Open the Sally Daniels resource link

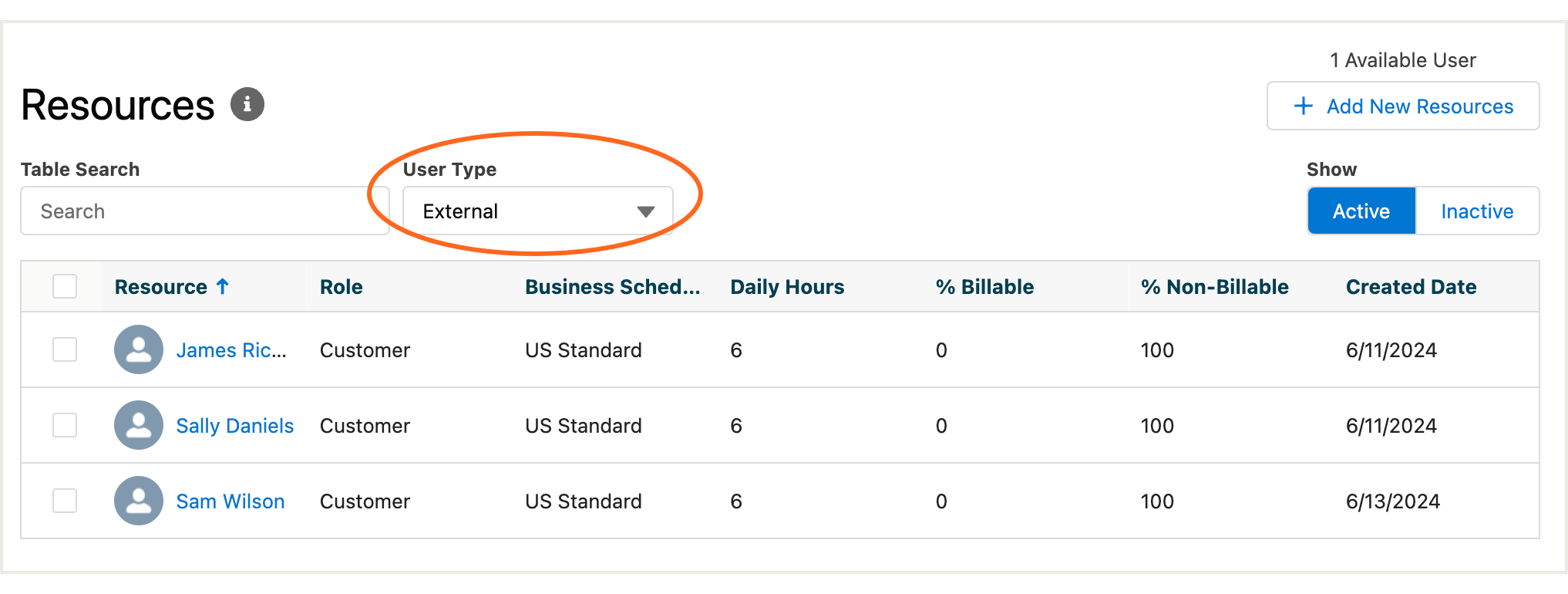tap(235, 426)
